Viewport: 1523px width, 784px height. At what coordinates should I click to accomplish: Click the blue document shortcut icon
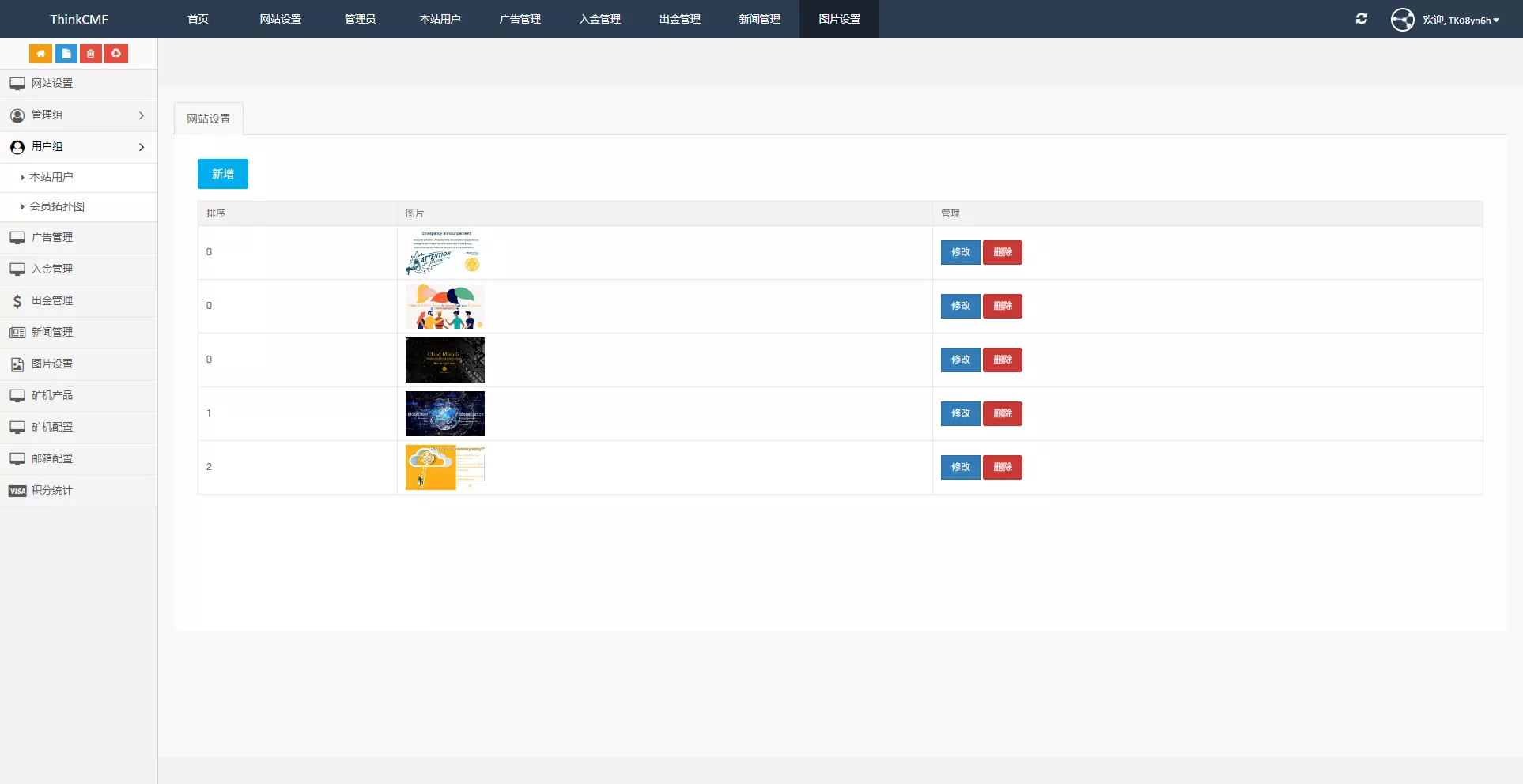point(66,54)
